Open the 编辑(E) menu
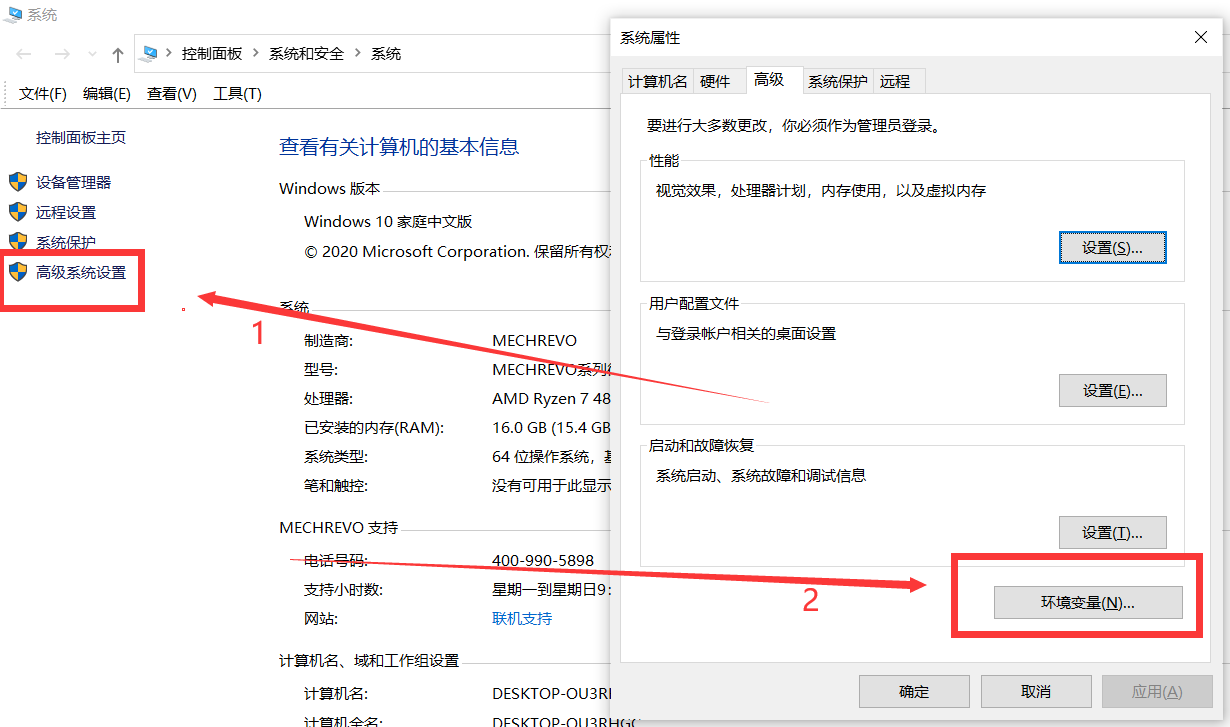This screenshot has width=1230, height=727. pos(107,93)
